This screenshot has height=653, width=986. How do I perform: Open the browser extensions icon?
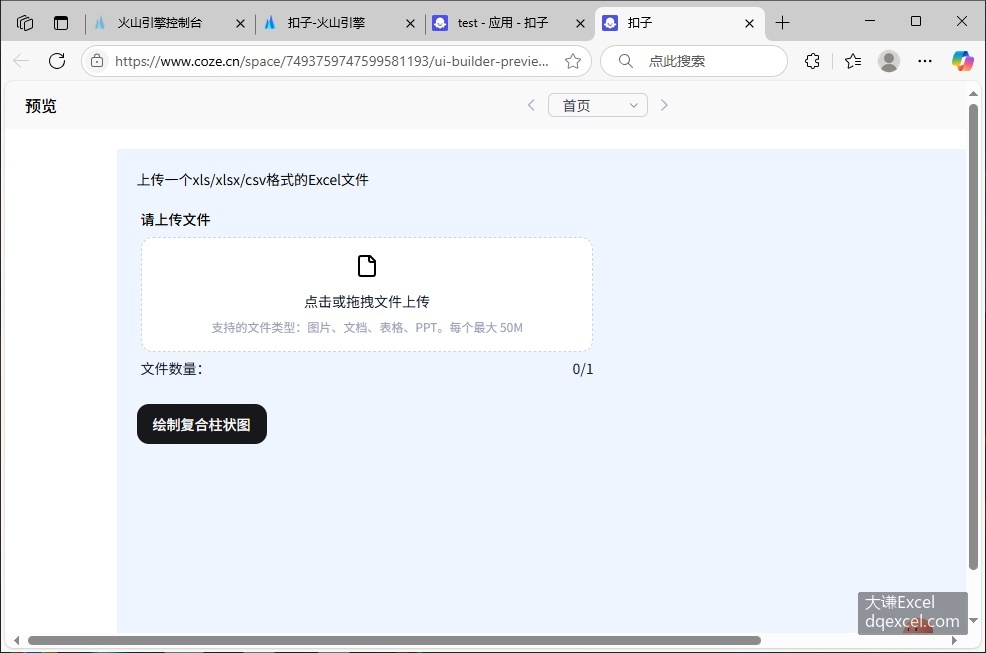812,61
